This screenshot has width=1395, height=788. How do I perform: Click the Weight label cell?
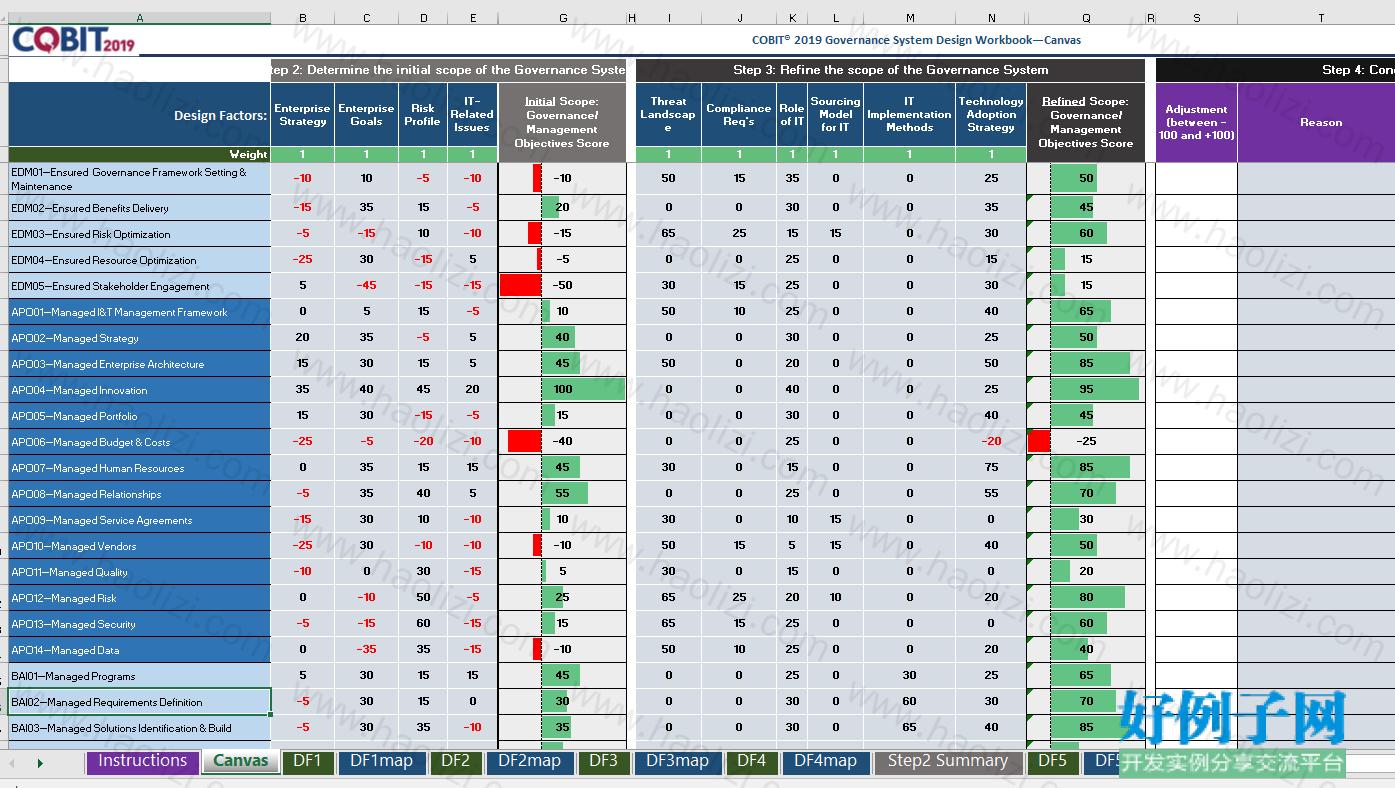pos(140,155)
